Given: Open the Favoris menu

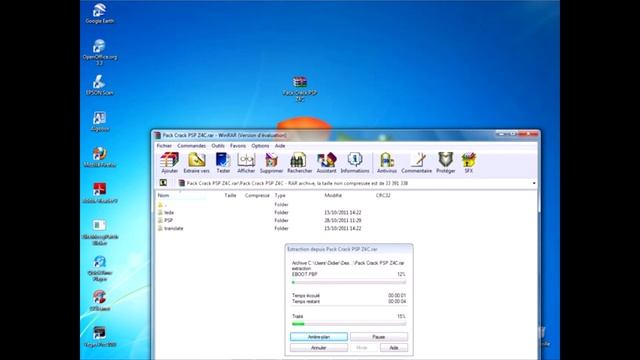Looking at the screenshot, I should point(238,146).
